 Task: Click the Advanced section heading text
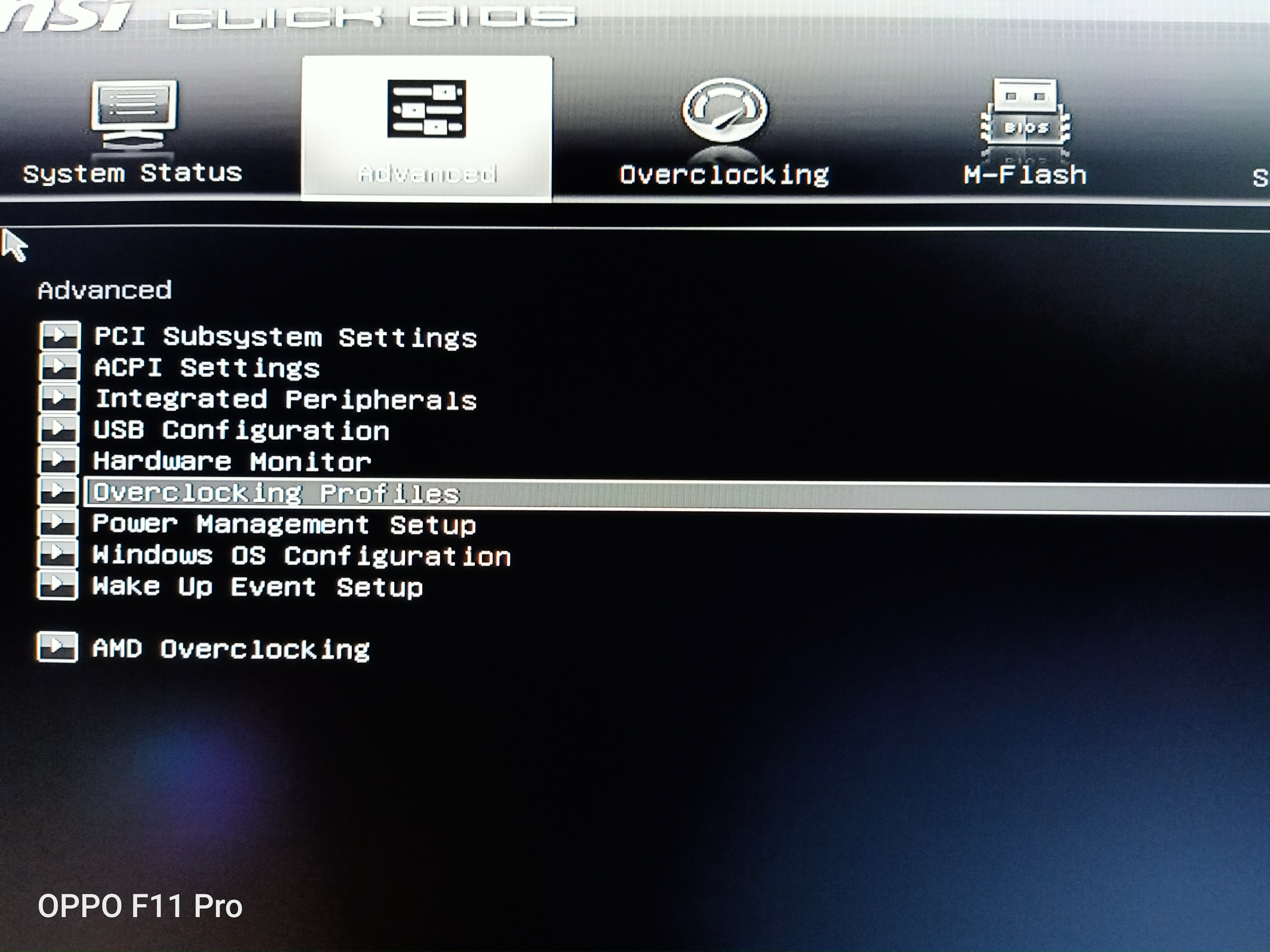coord(105,290)
